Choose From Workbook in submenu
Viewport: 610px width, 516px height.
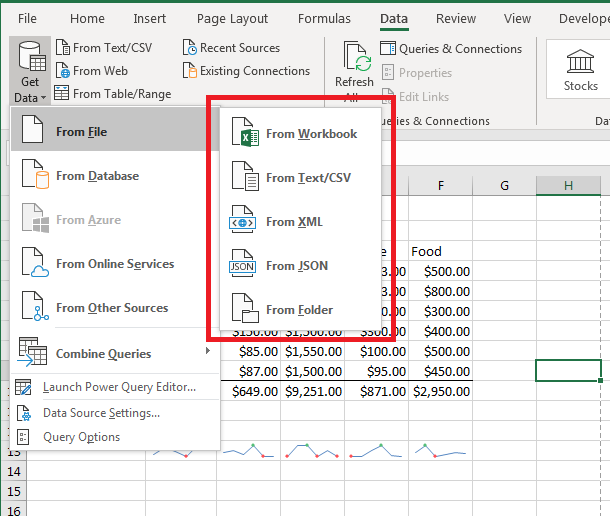click(300, 134)
